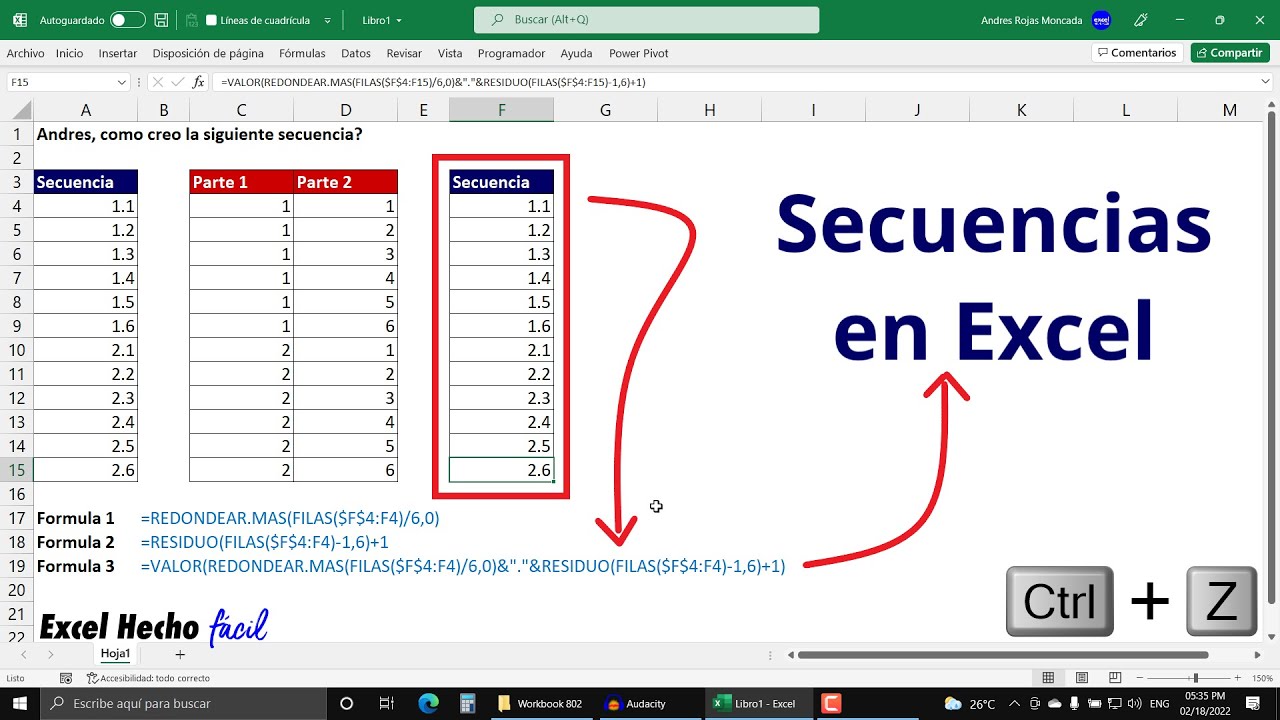The width and height of the screenshot is (1280, 720).
Task: Click the 150% zoom level
Action: click(x=1261, y=677)
